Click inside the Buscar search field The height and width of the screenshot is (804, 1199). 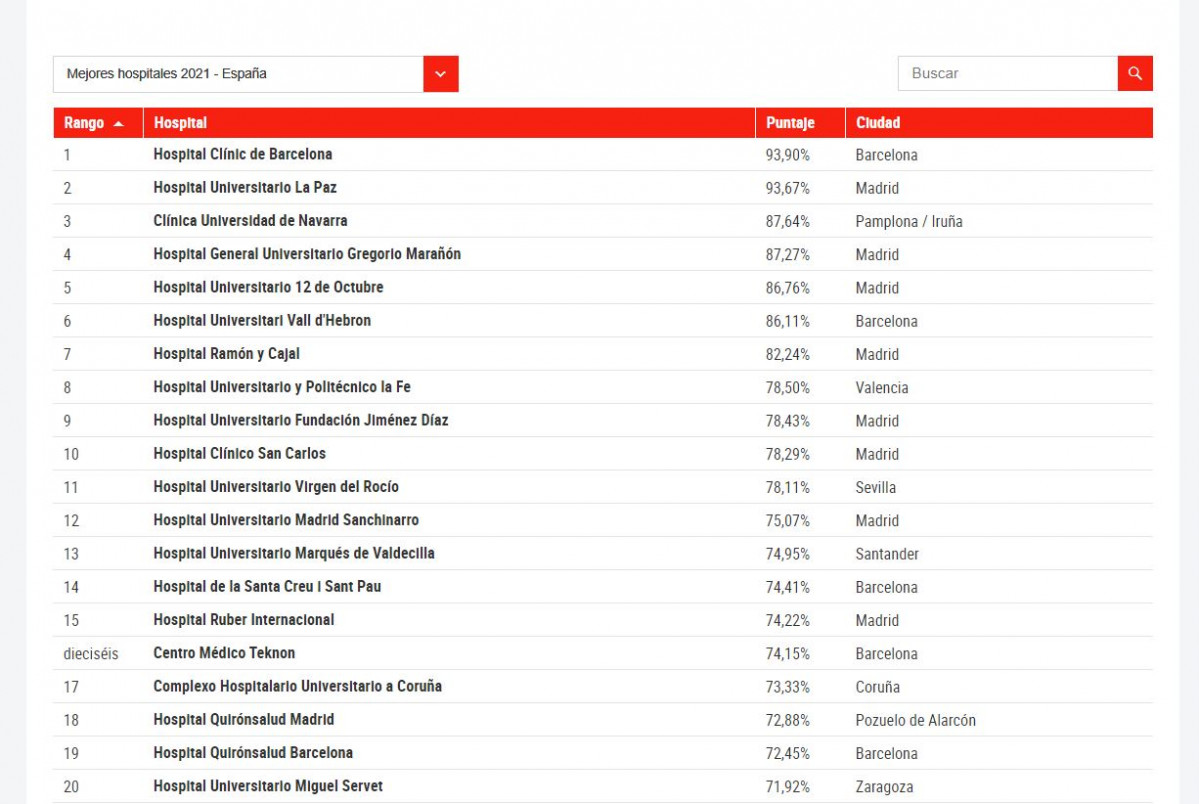(1000, 73)
